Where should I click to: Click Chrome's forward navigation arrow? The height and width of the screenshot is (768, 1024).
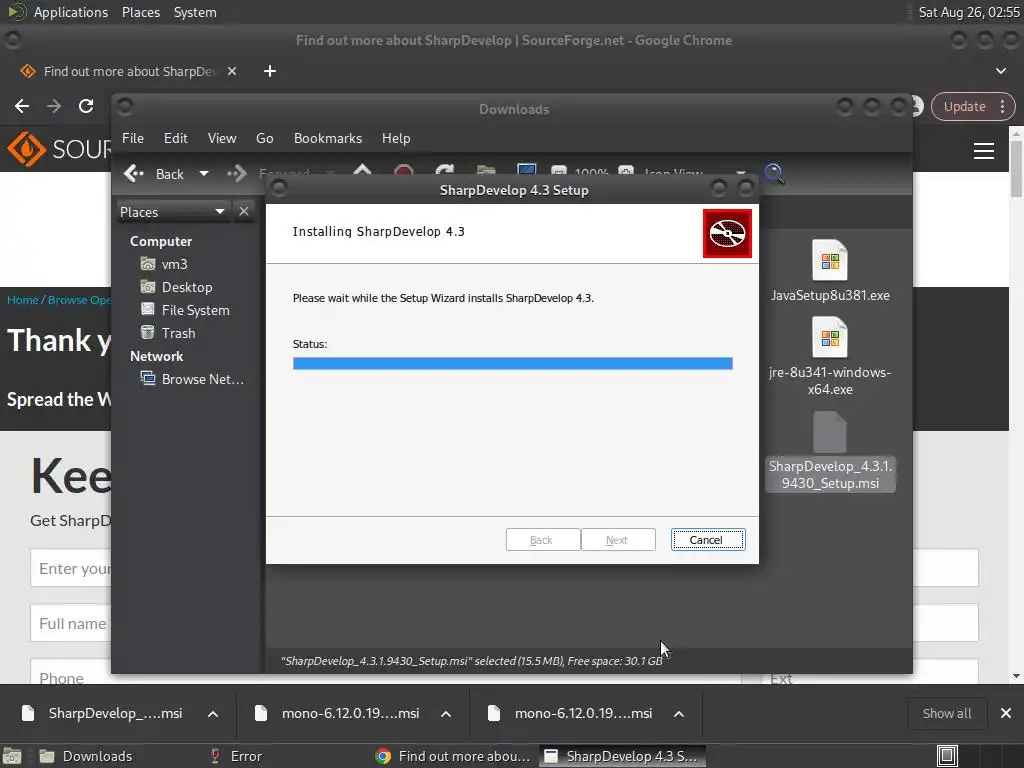[54, 106]
